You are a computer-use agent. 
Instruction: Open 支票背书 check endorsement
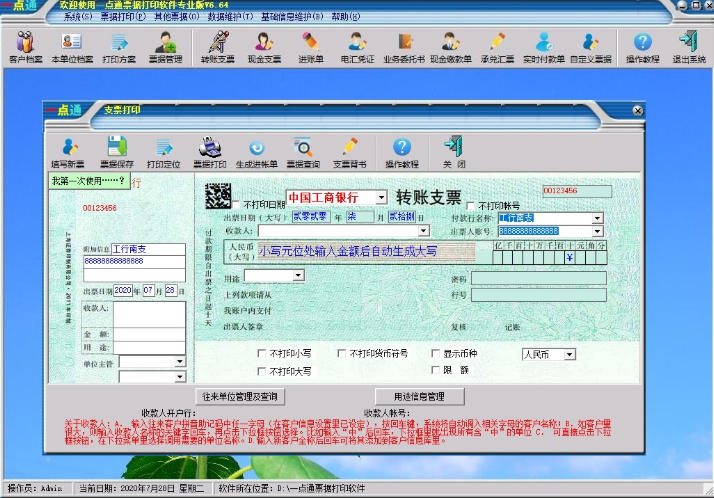[x=350, y=152]
